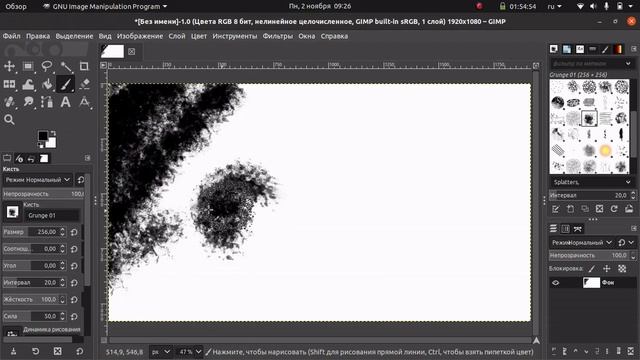Toggle Quick Mask at canvas bottom-left
The height and width of the screenshot is (360, 640).
click(104, 340)
